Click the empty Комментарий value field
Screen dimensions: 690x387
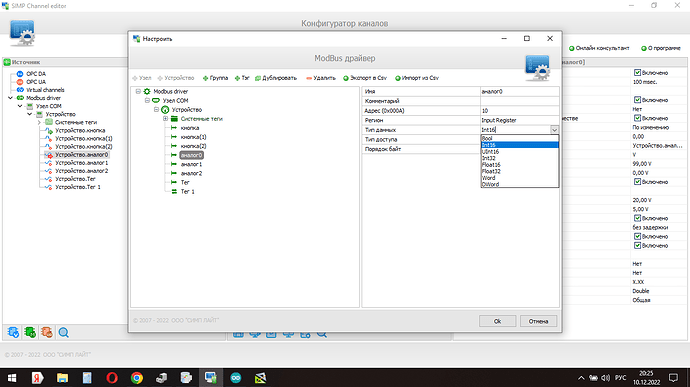[x=520, y=101]
